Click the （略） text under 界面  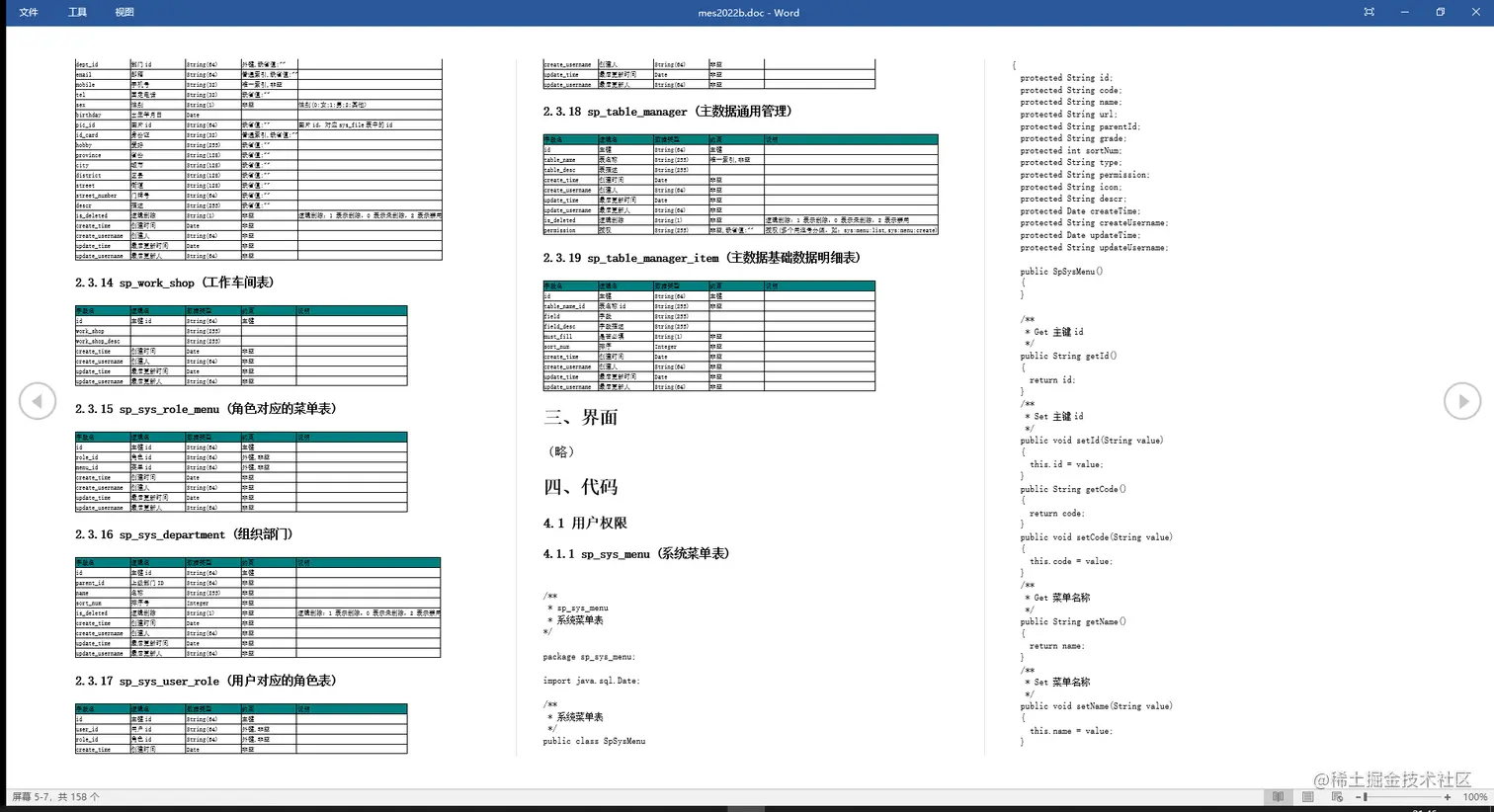(x=560, y=451)
